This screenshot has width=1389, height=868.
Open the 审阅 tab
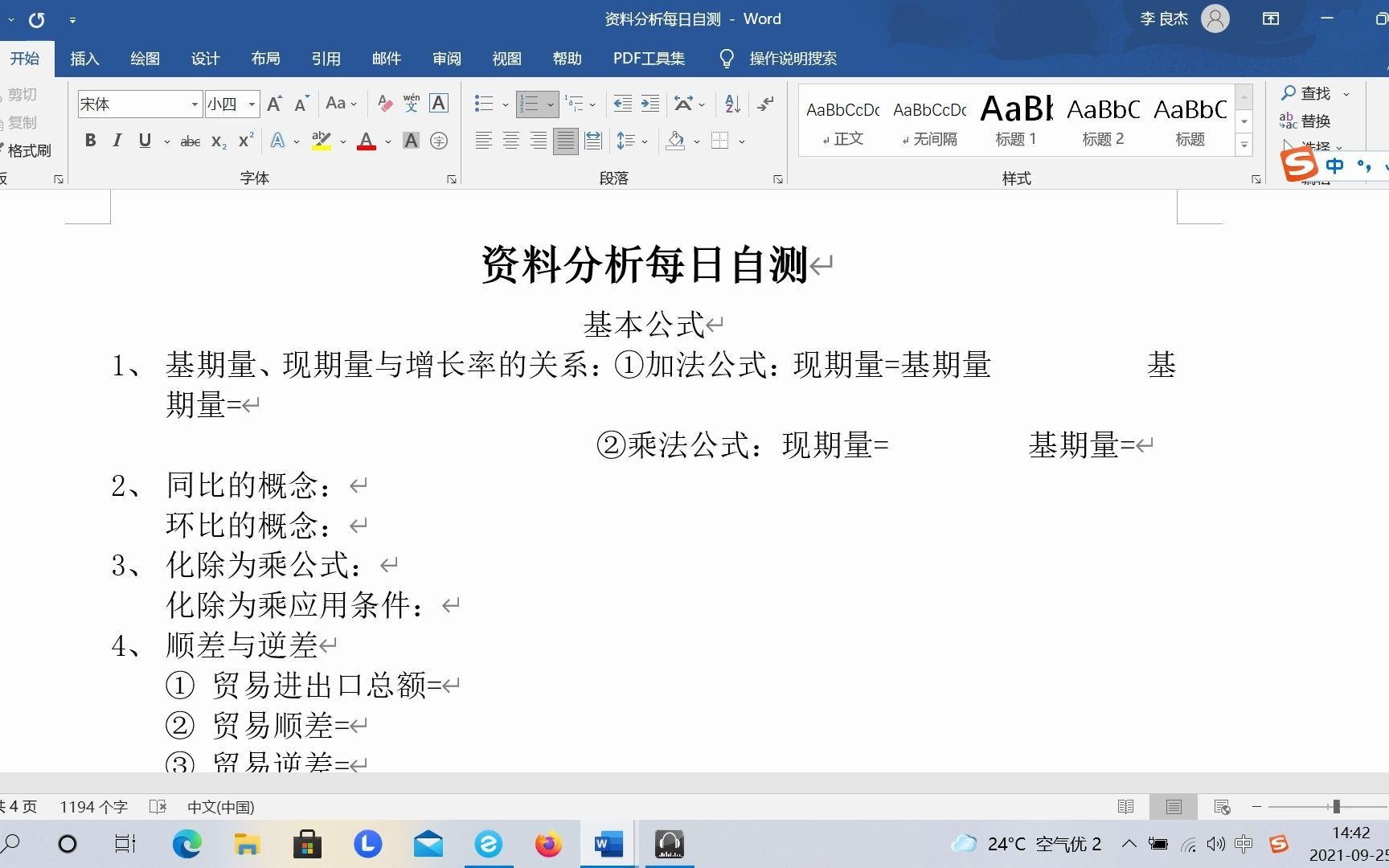446,59
